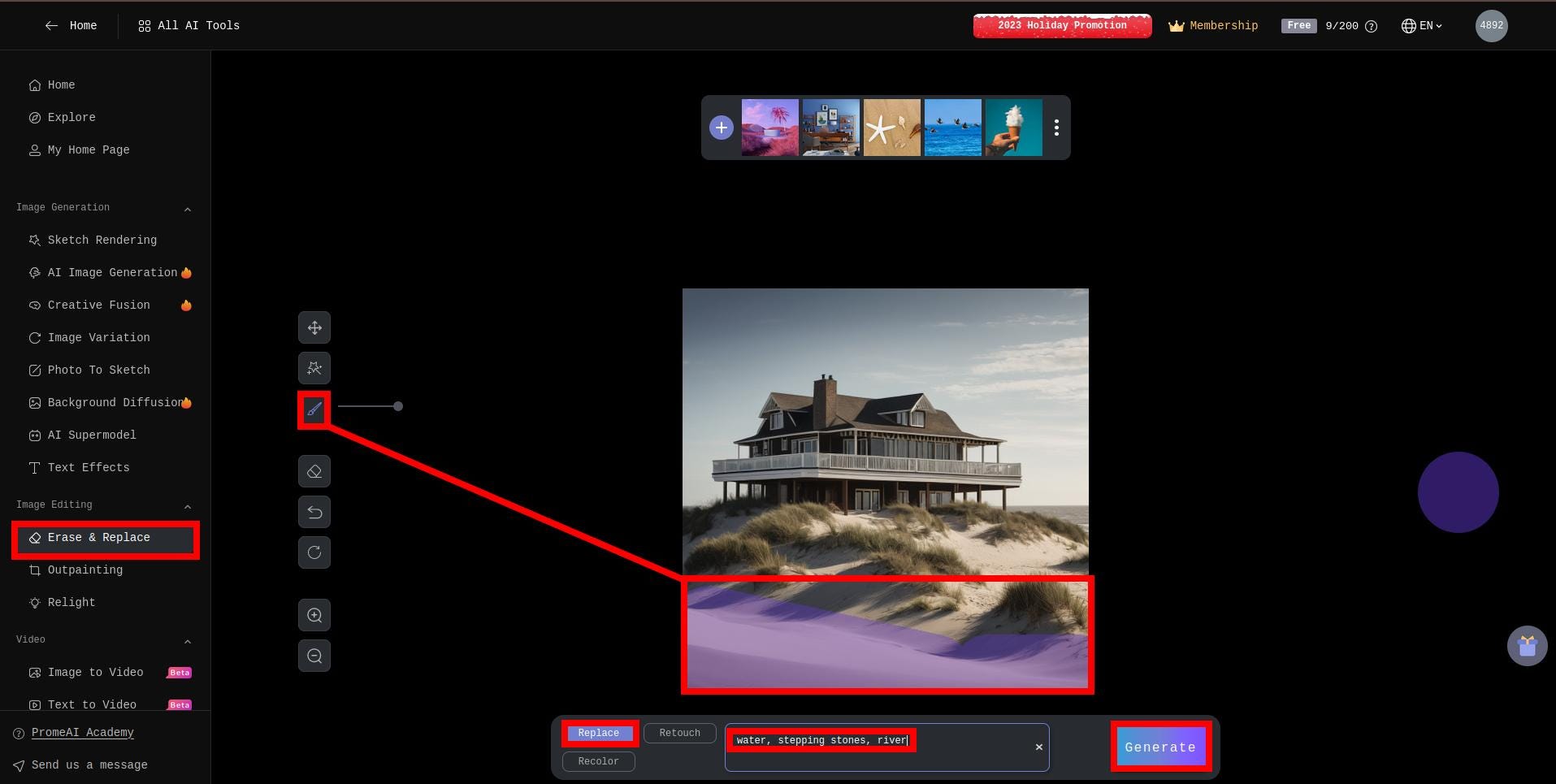Adjust the brush size slider handle
This screenshot has width=1556, height=784.
point(398,406)
